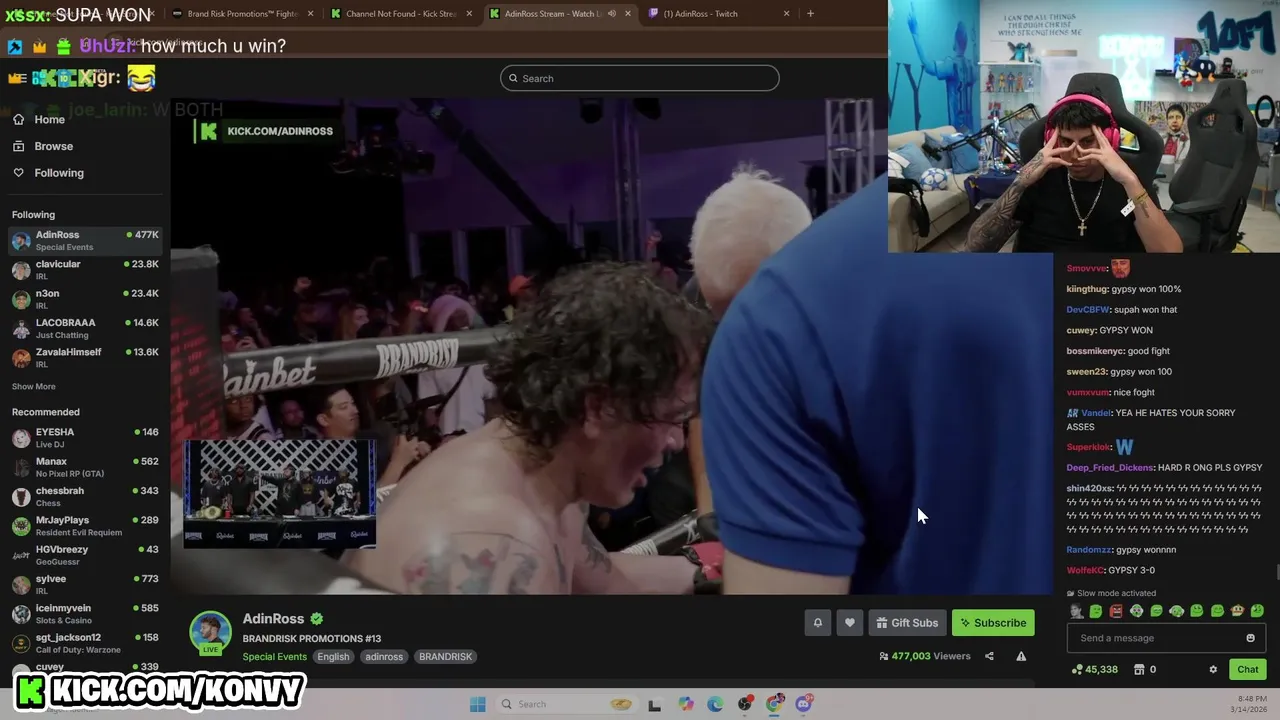Click the Browse sidebar icon
The image size is (1280, 720).
[18, 146]
